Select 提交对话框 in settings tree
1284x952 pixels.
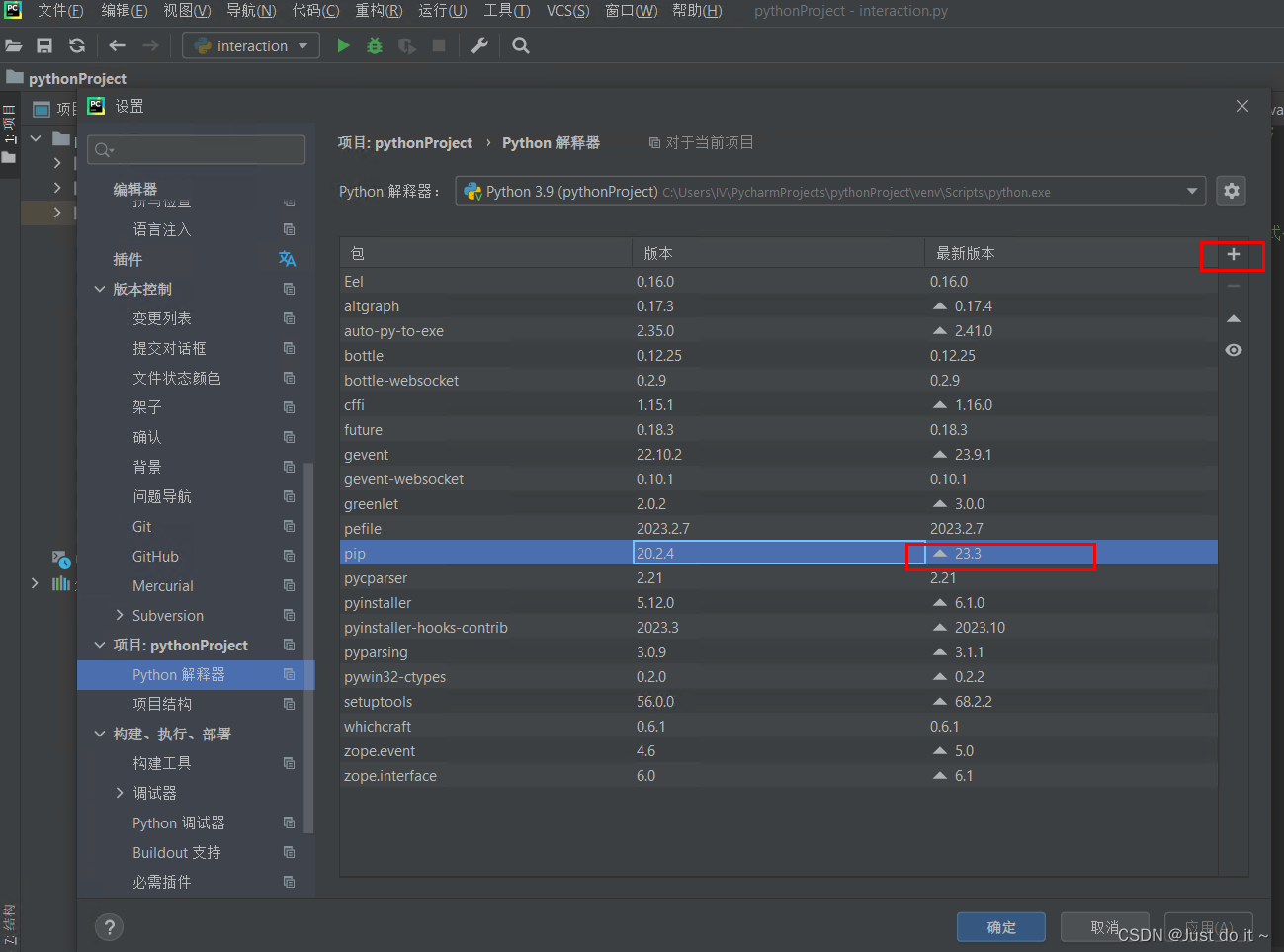(x=169, y=348)
